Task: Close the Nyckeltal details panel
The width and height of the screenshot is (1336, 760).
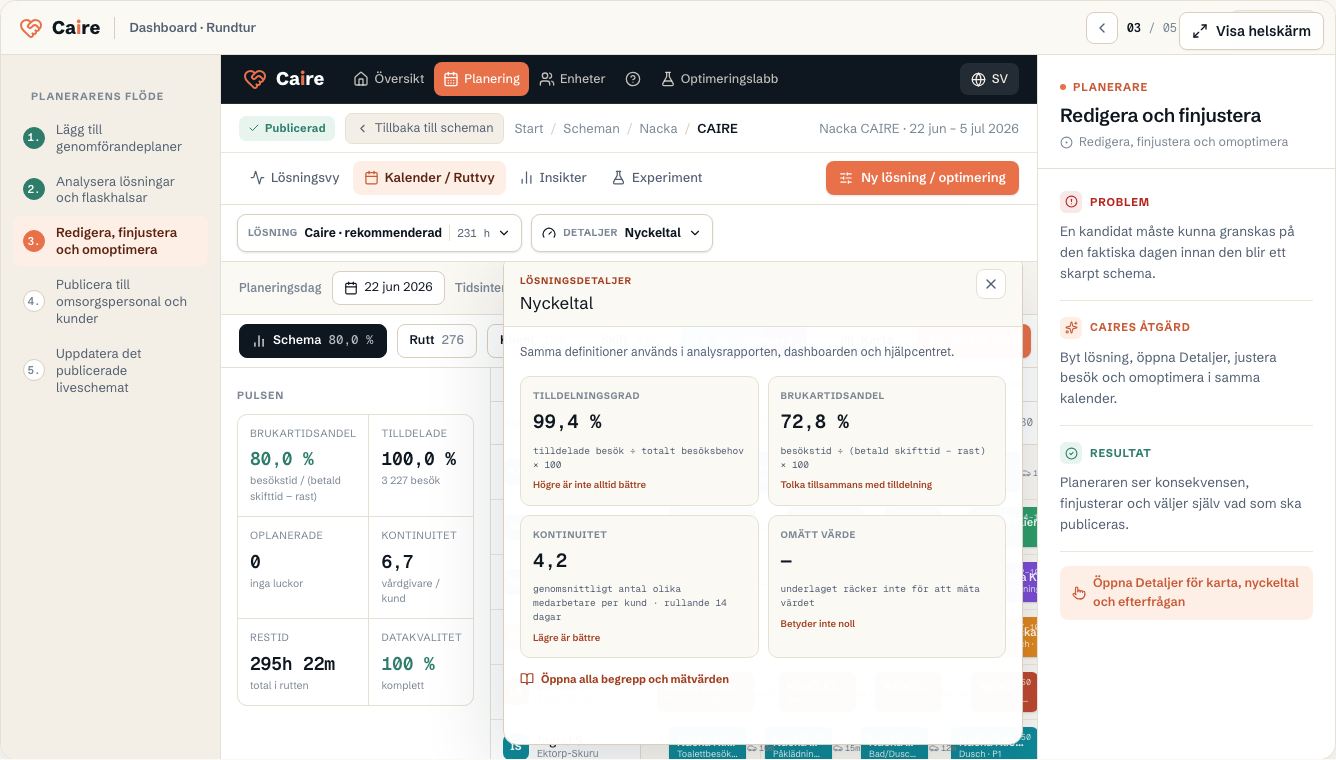Action: click(991, 284)
